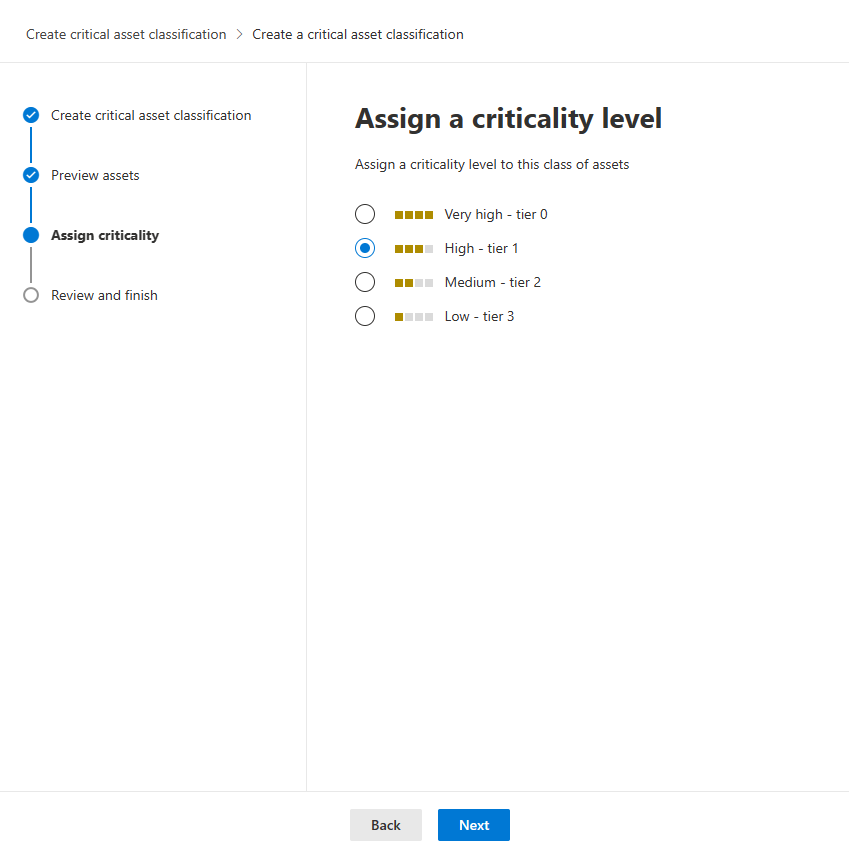The width and height of the screenshot is (849, 853).
Task: Click the filled circle icon beside Assign criticality
Action: 31,235
